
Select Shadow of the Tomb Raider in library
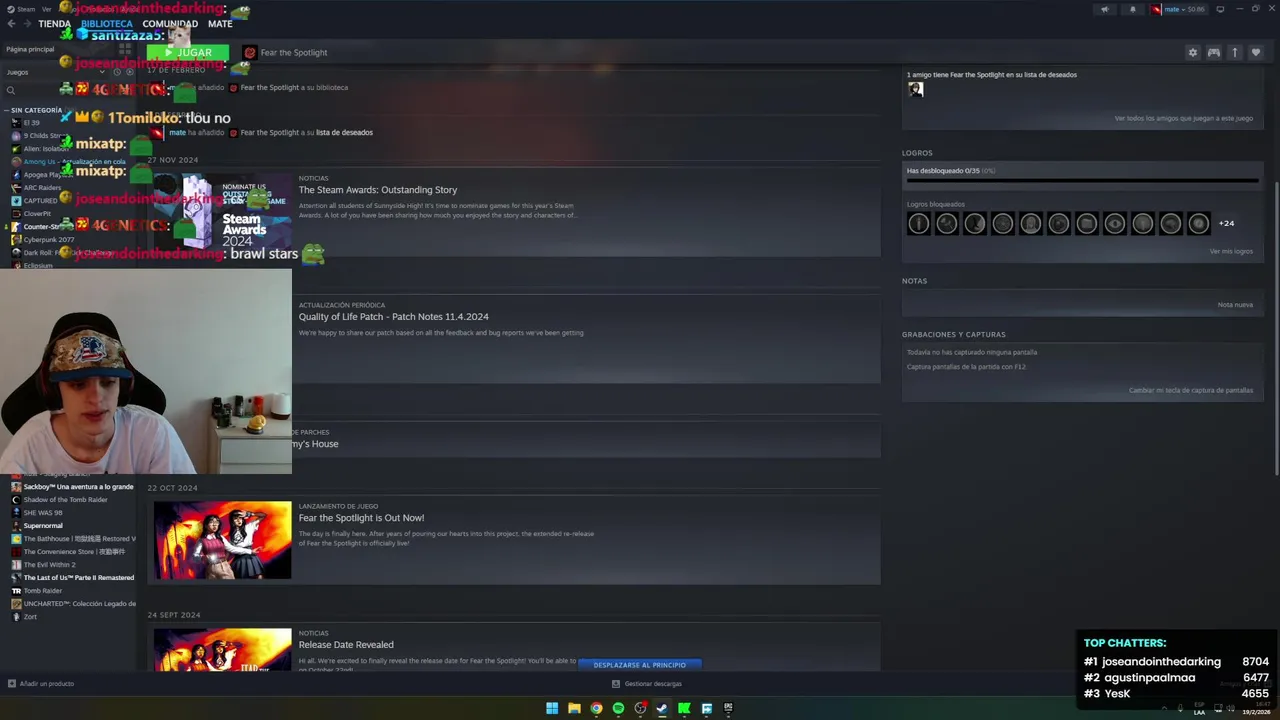tap(65, 500)
